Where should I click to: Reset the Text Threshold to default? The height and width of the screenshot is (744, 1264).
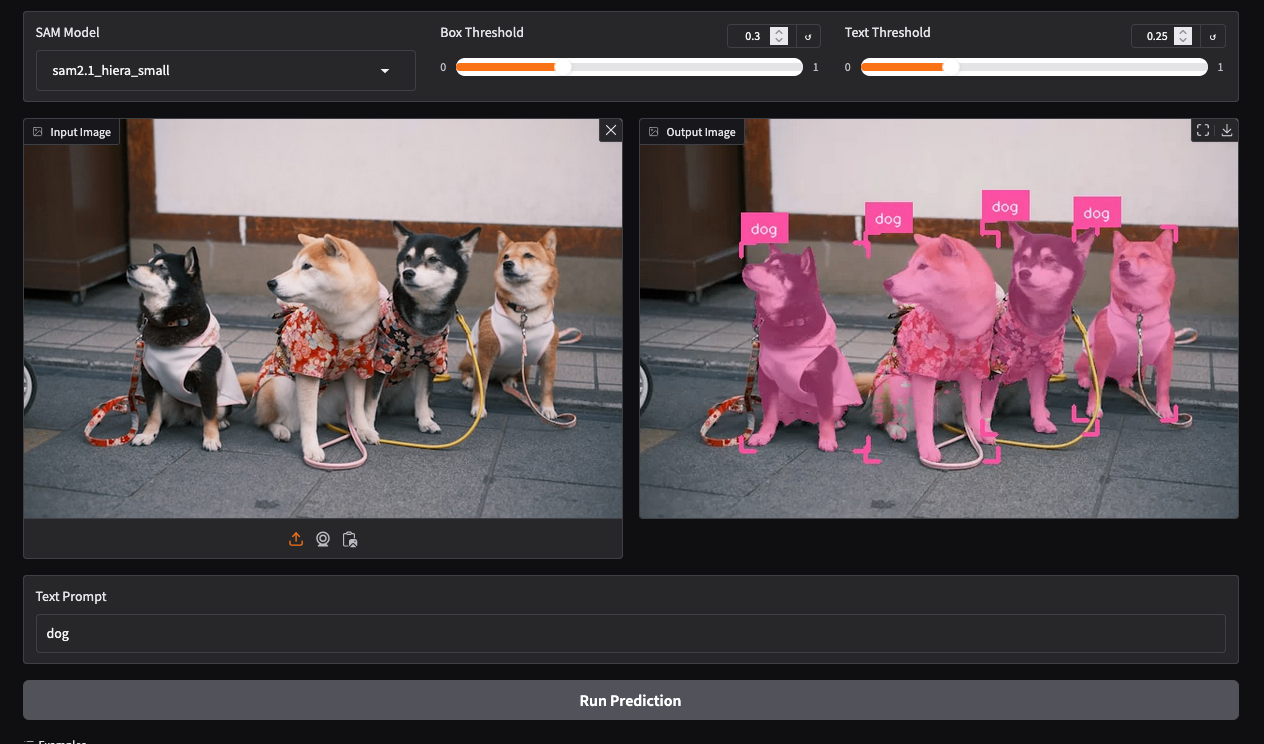tap(1212, 37)
